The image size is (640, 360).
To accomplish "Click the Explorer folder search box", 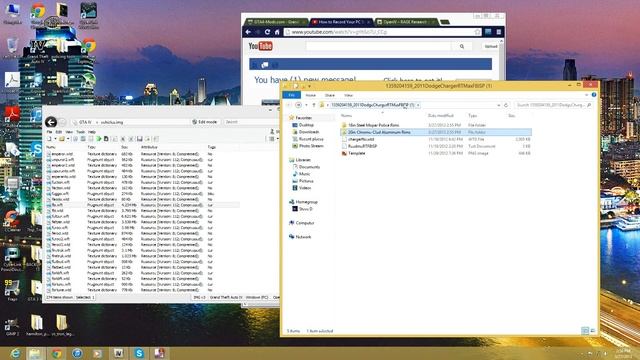I will coord(553,105).
